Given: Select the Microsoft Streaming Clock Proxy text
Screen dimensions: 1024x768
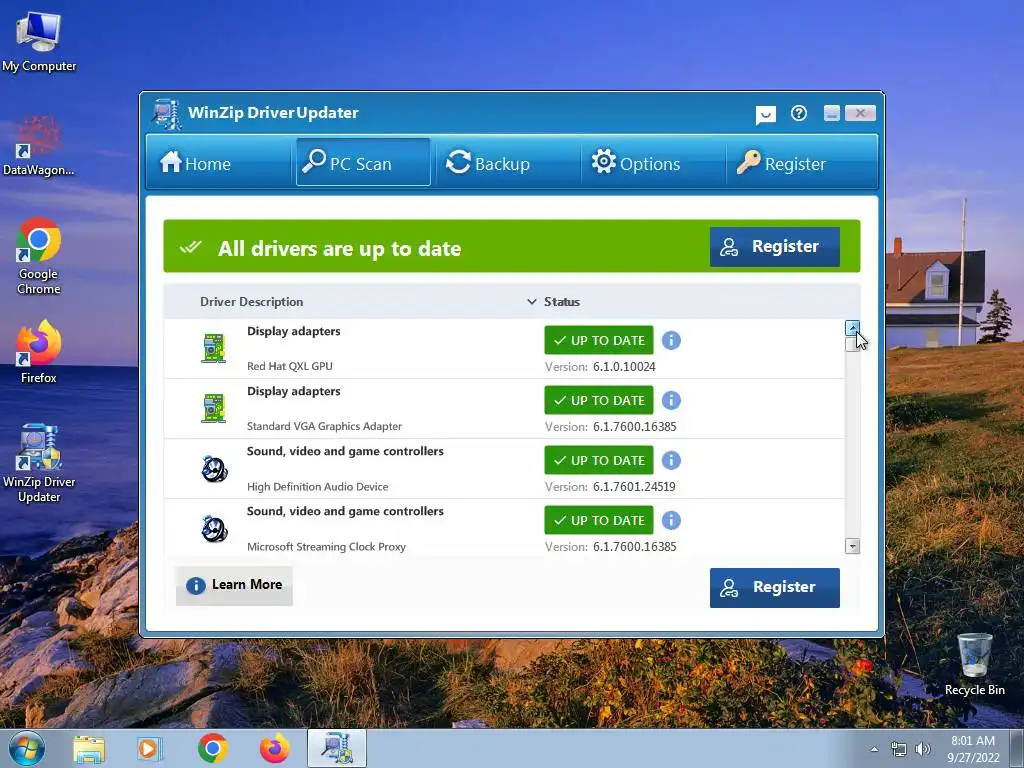Looking at the screenshot, I should click(x=327, y=547).
